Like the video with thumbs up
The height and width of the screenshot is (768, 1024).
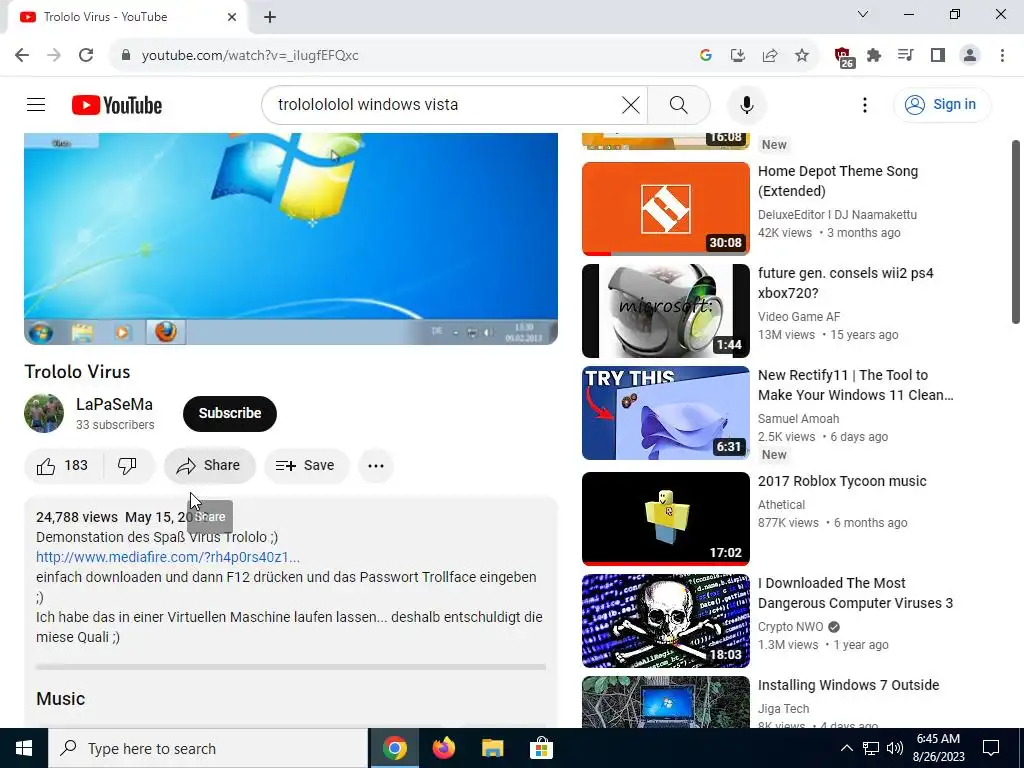click(63, 466)
